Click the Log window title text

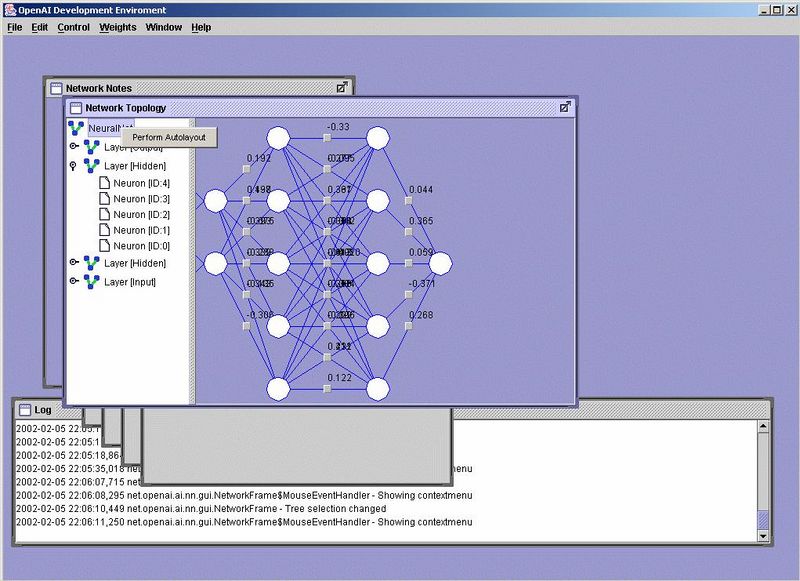tap(43, 410)
